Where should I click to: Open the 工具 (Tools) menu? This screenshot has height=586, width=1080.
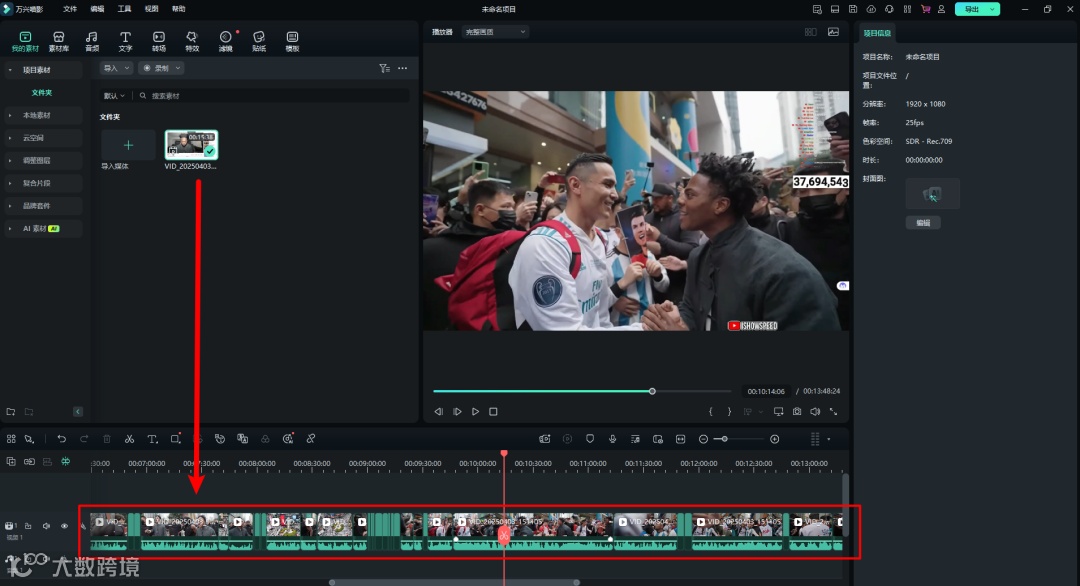click(x=124, y=9)
